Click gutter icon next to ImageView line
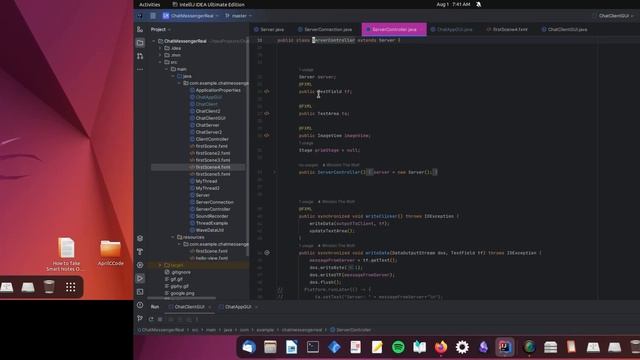This screenshot has height=360, width=640. coord(267,136)
